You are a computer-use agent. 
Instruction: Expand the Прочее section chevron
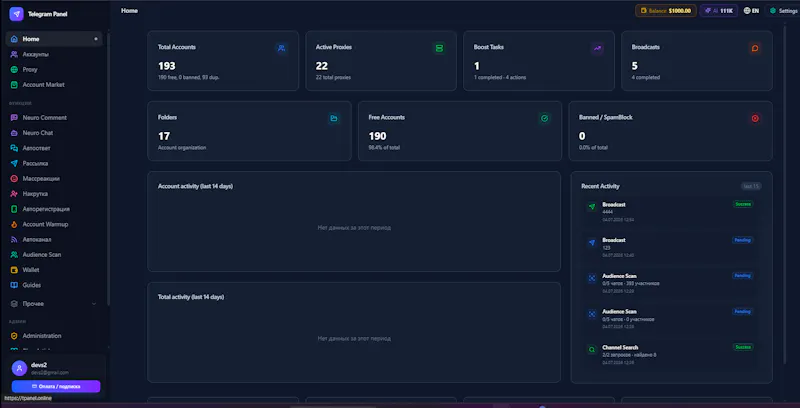(94, 304)
